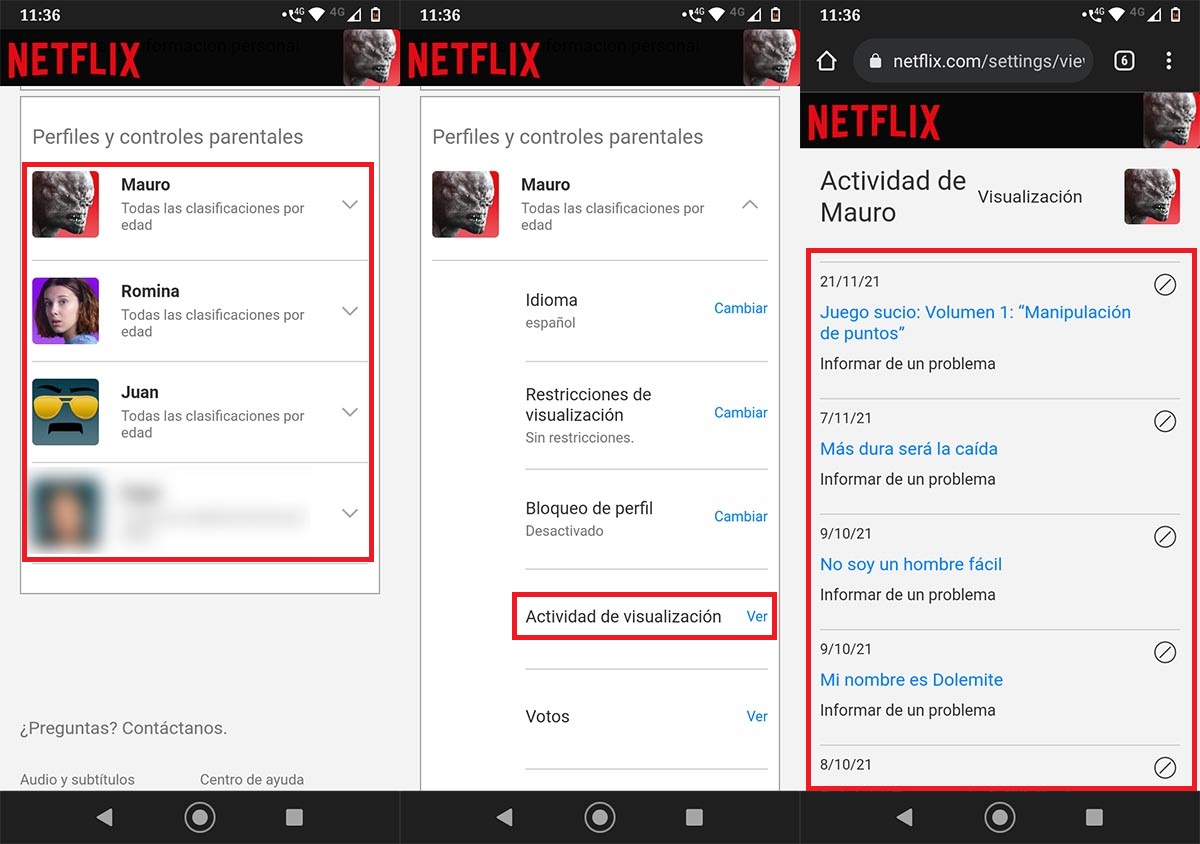Report a problem for No soy un hombre fácil
This screenshot has height=844, width=1200.
[908, 594]
